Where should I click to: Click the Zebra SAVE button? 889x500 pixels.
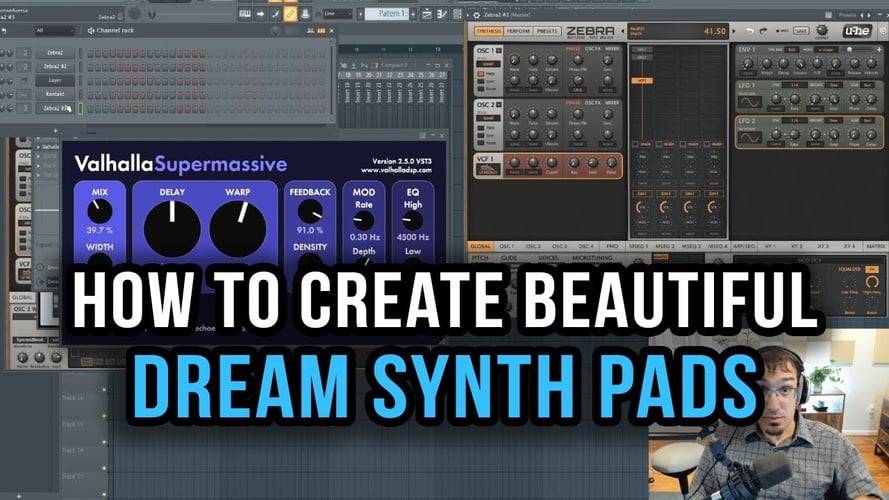click(801, 31)
